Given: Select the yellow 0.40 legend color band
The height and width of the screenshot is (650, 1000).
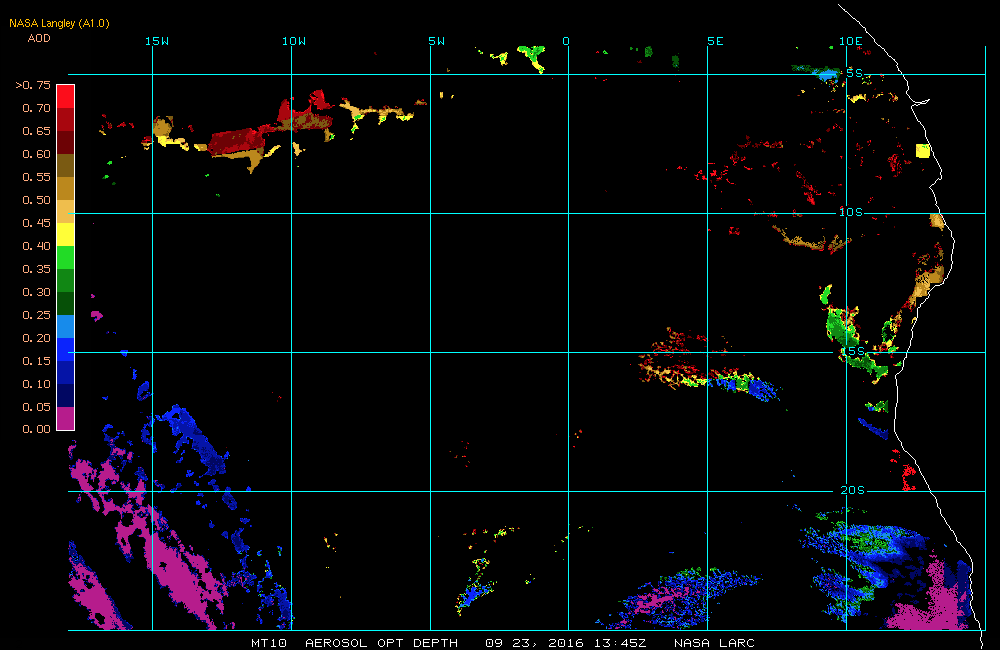Looking at the screenshot, I should (66, 234).
